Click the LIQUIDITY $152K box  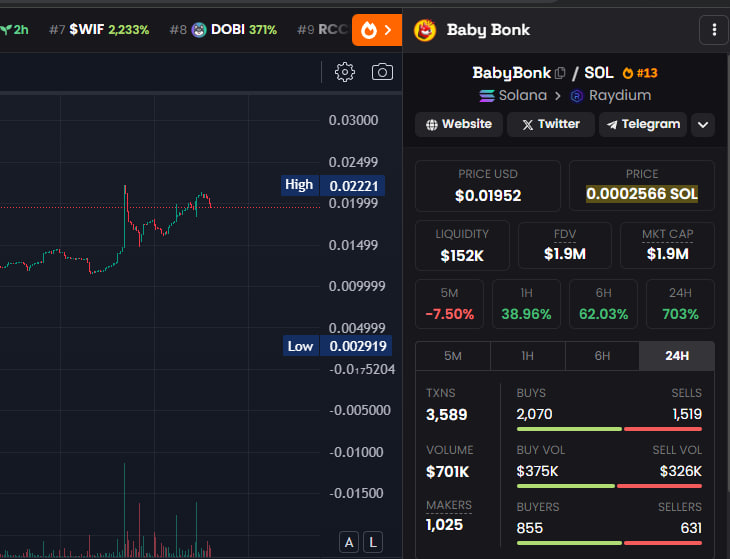462,245
